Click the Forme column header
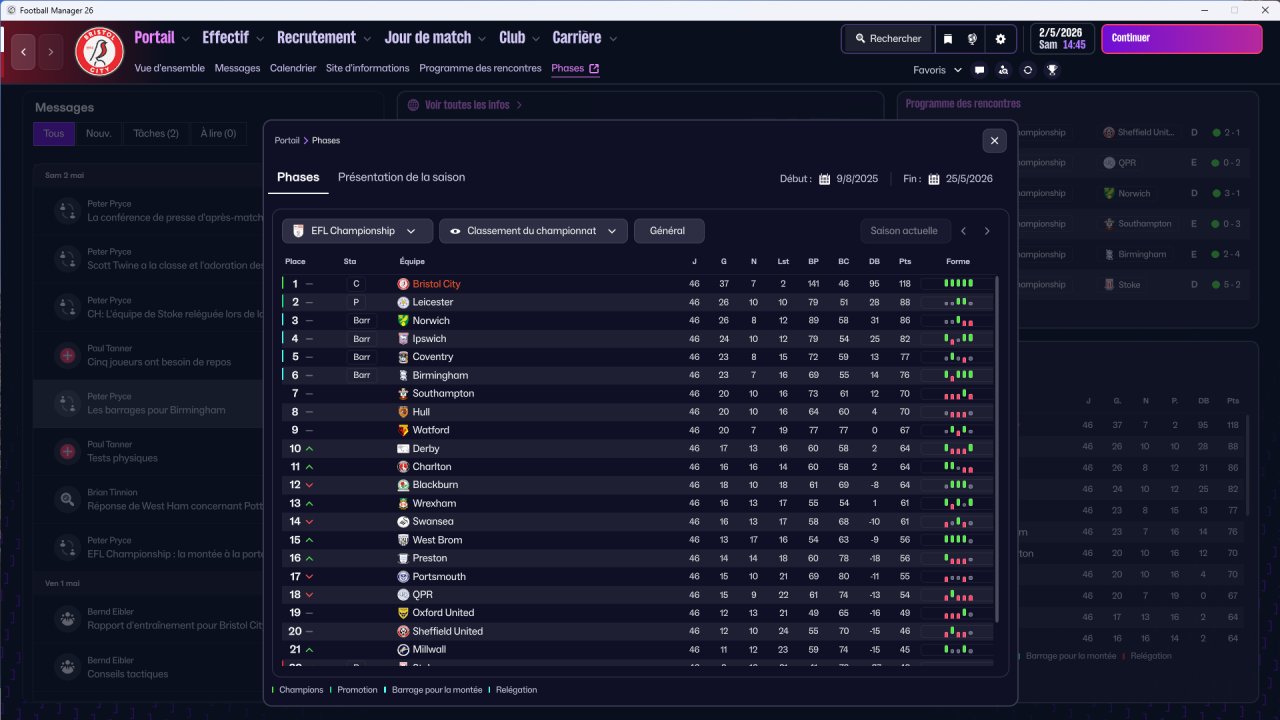The height and width of the screenshot is (720, 1280). point(958,262)
